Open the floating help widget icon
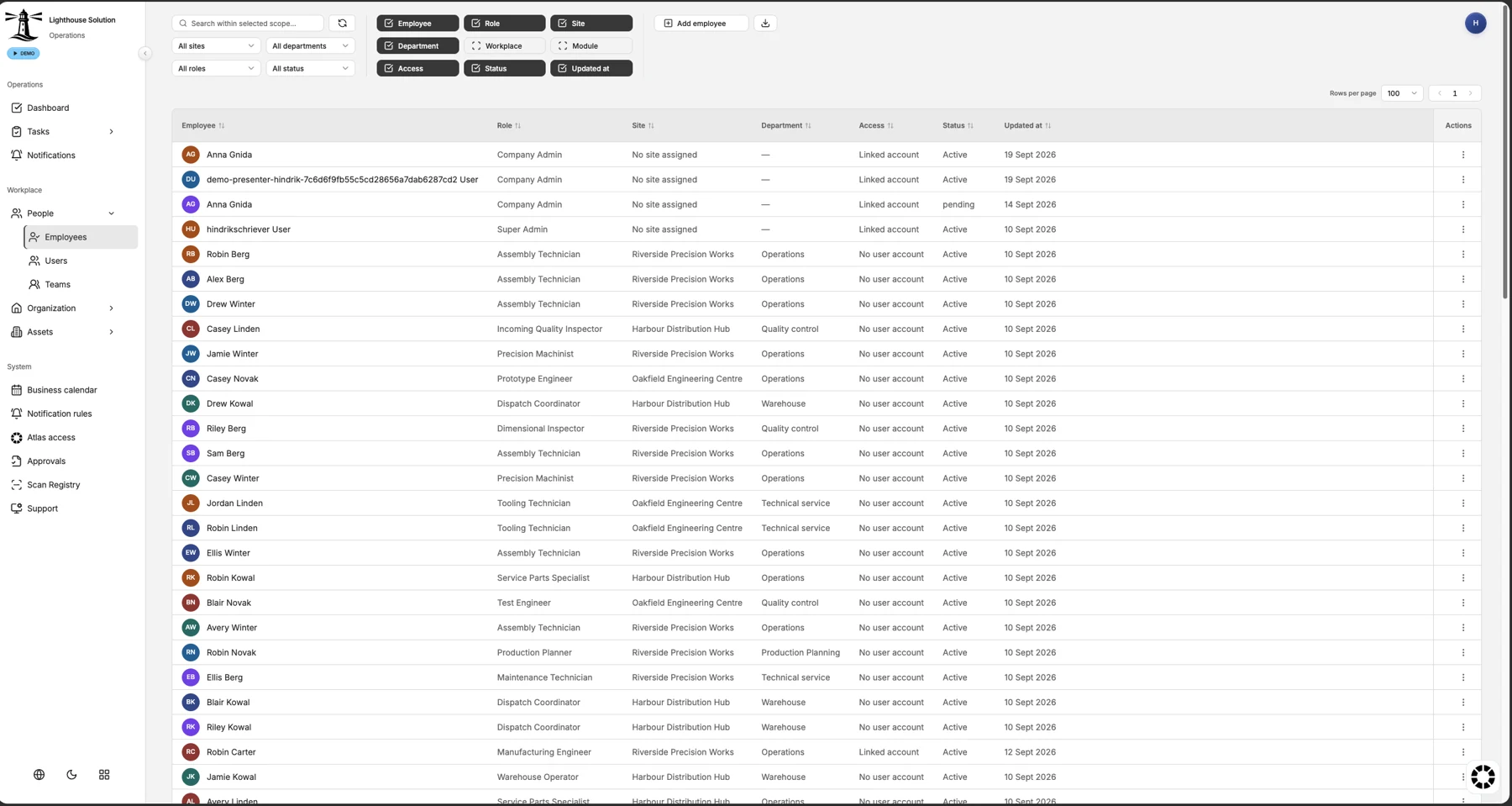The width and height of the screenshot is (1512, 806). tap(1483, 777)
